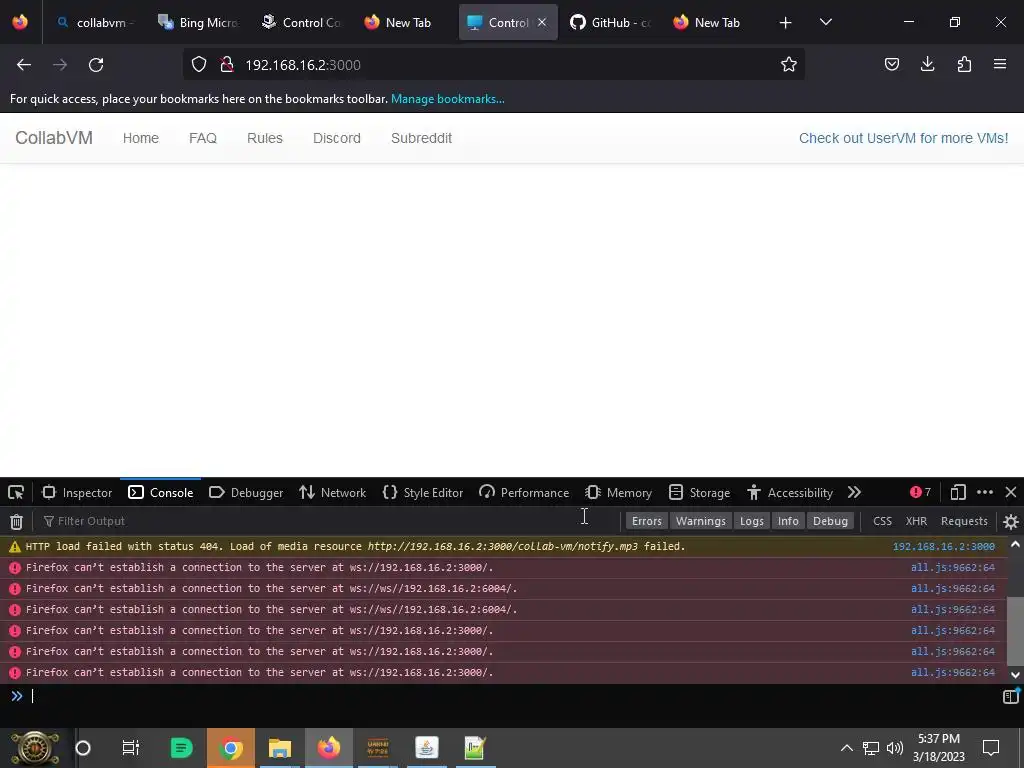This screenshot has height=768, width=1024.
Task: Open the Extensions puzzle icon
Action: coord(964,64)
